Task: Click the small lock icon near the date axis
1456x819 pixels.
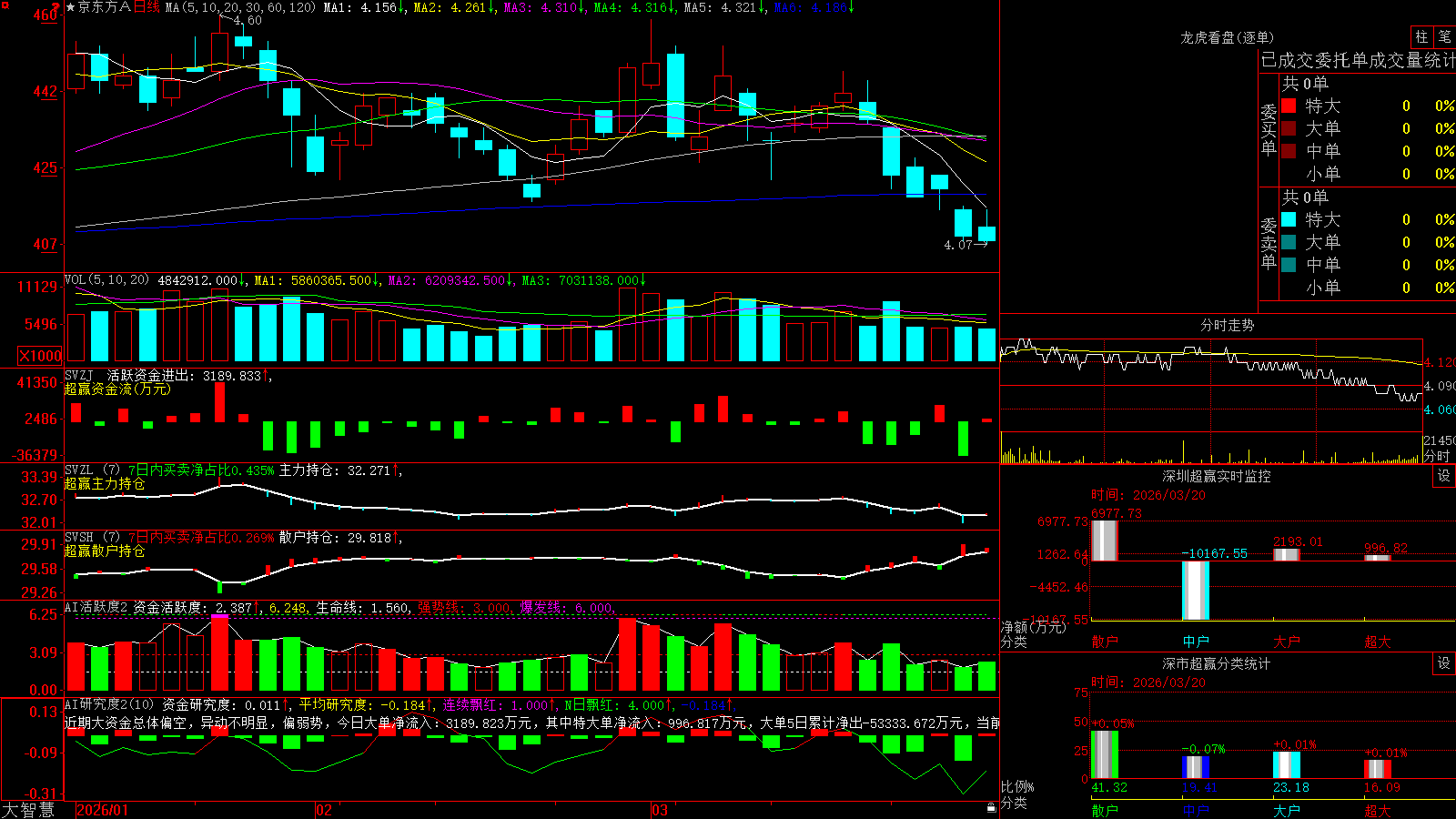Action: coord(991,807)
